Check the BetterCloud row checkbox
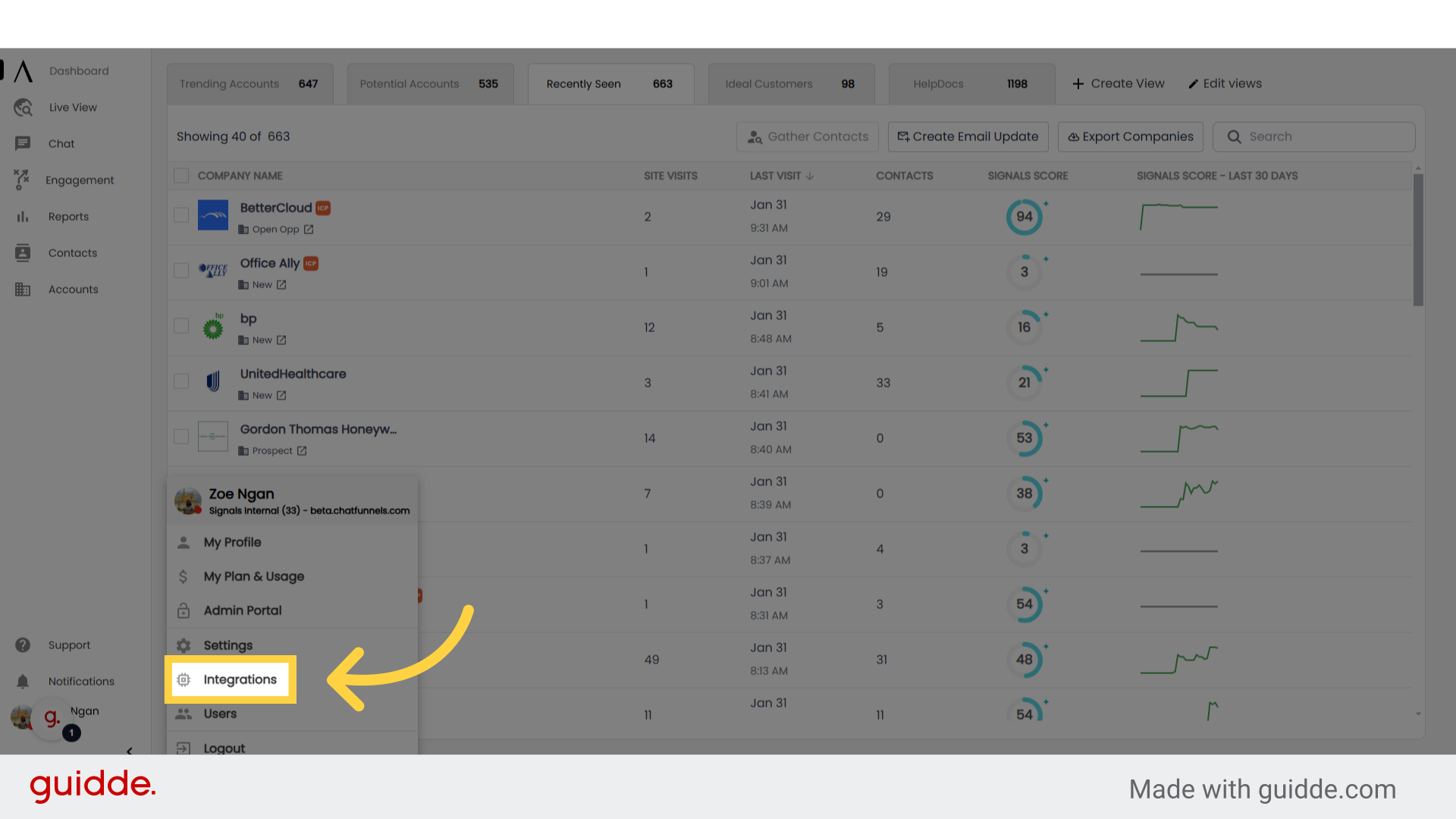Screen dimensions: 1456x819 (x=181, y=215)
